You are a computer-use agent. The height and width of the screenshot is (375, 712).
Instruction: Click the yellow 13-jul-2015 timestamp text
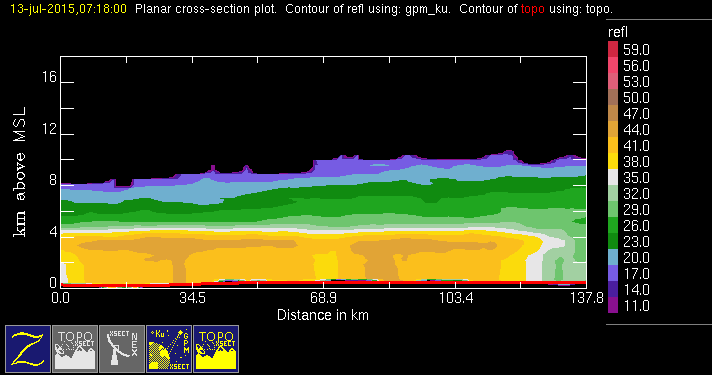pyautogui.click(x=69, y=9)
